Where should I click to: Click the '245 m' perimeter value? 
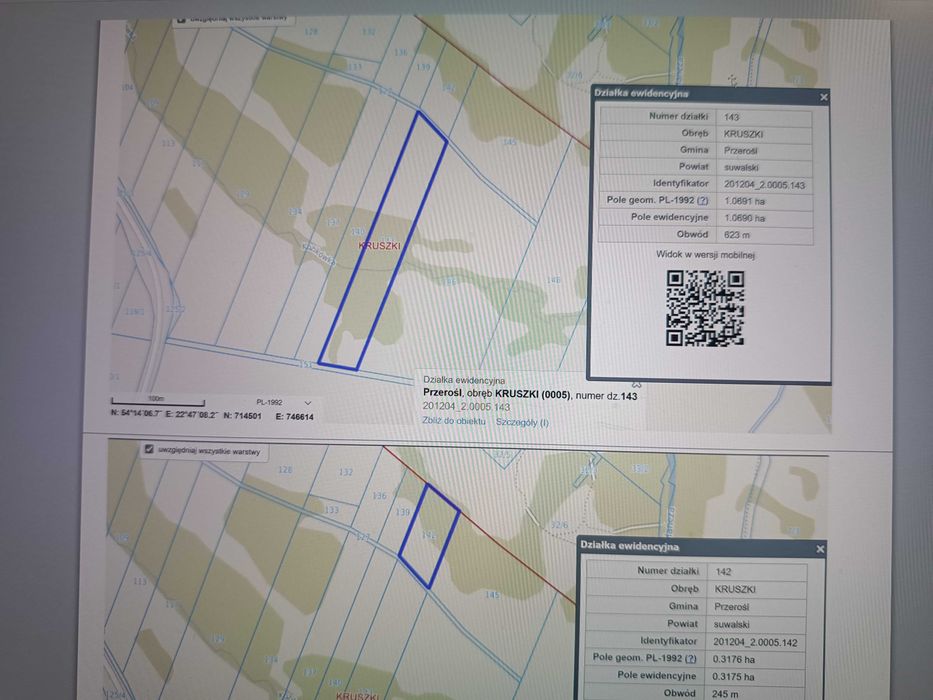[725, 694]
